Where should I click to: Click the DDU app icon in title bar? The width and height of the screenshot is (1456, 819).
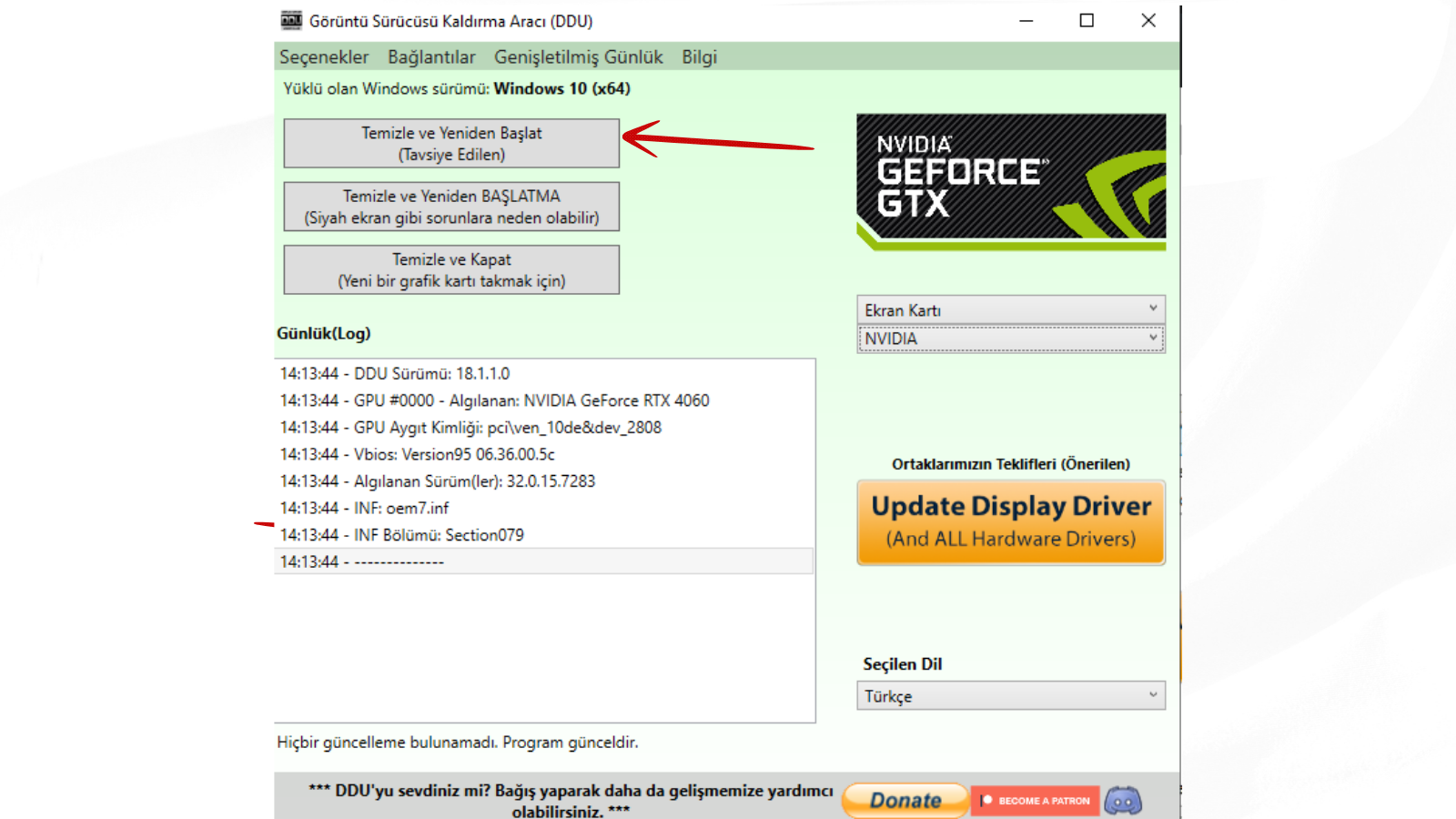291,20
